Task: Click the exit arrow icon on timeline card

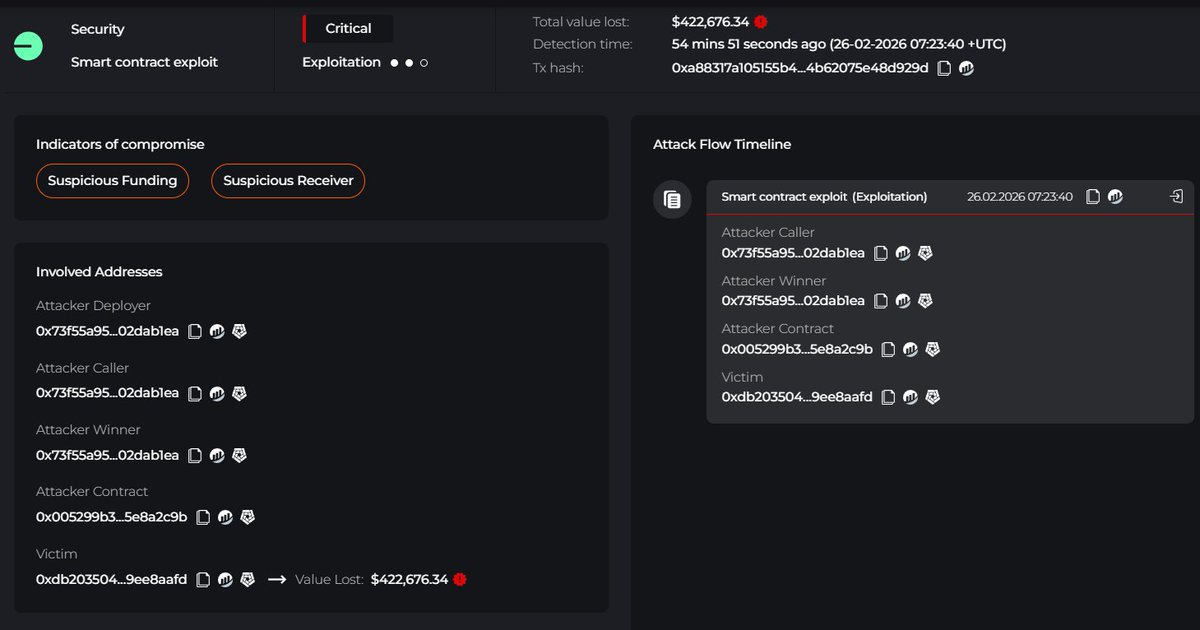Action: coord(1176,197)
